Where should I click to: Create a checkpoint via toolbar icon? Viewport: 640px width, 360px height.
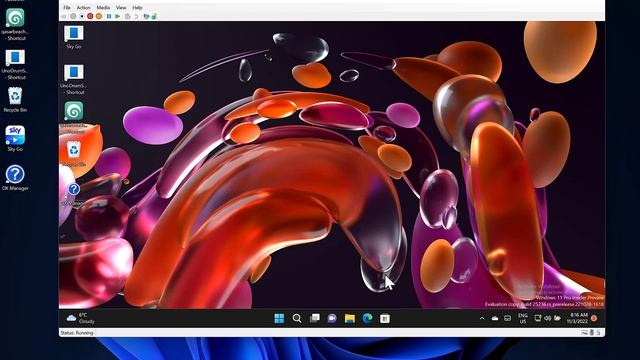(x=128, y=16)
